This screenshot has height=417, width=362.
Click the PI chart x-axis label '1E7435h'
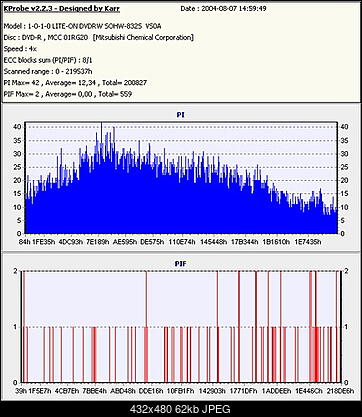[x=308, y=242]
